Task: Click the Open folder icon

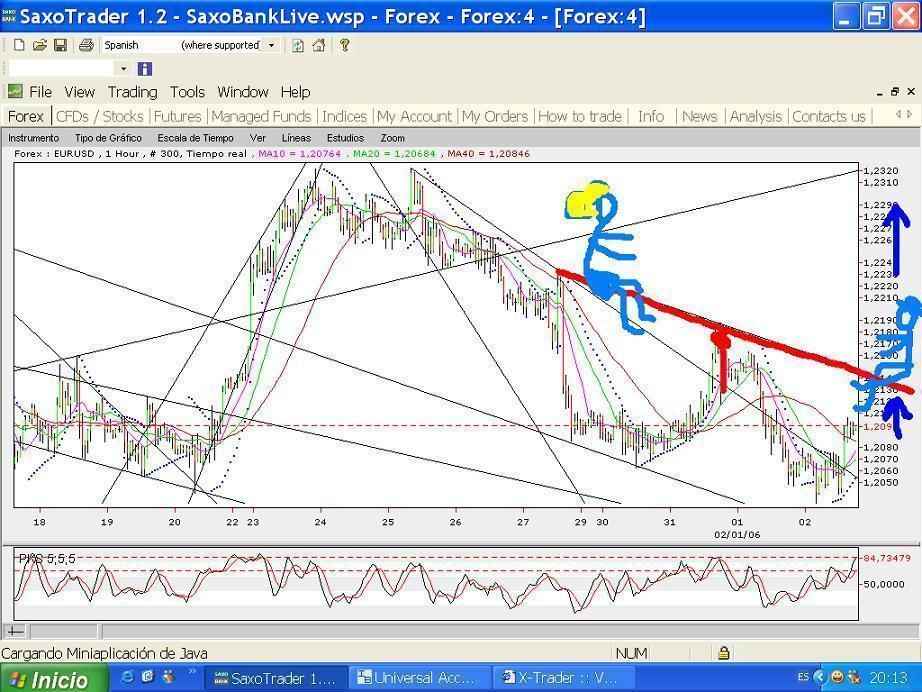Action: [39, 45]
